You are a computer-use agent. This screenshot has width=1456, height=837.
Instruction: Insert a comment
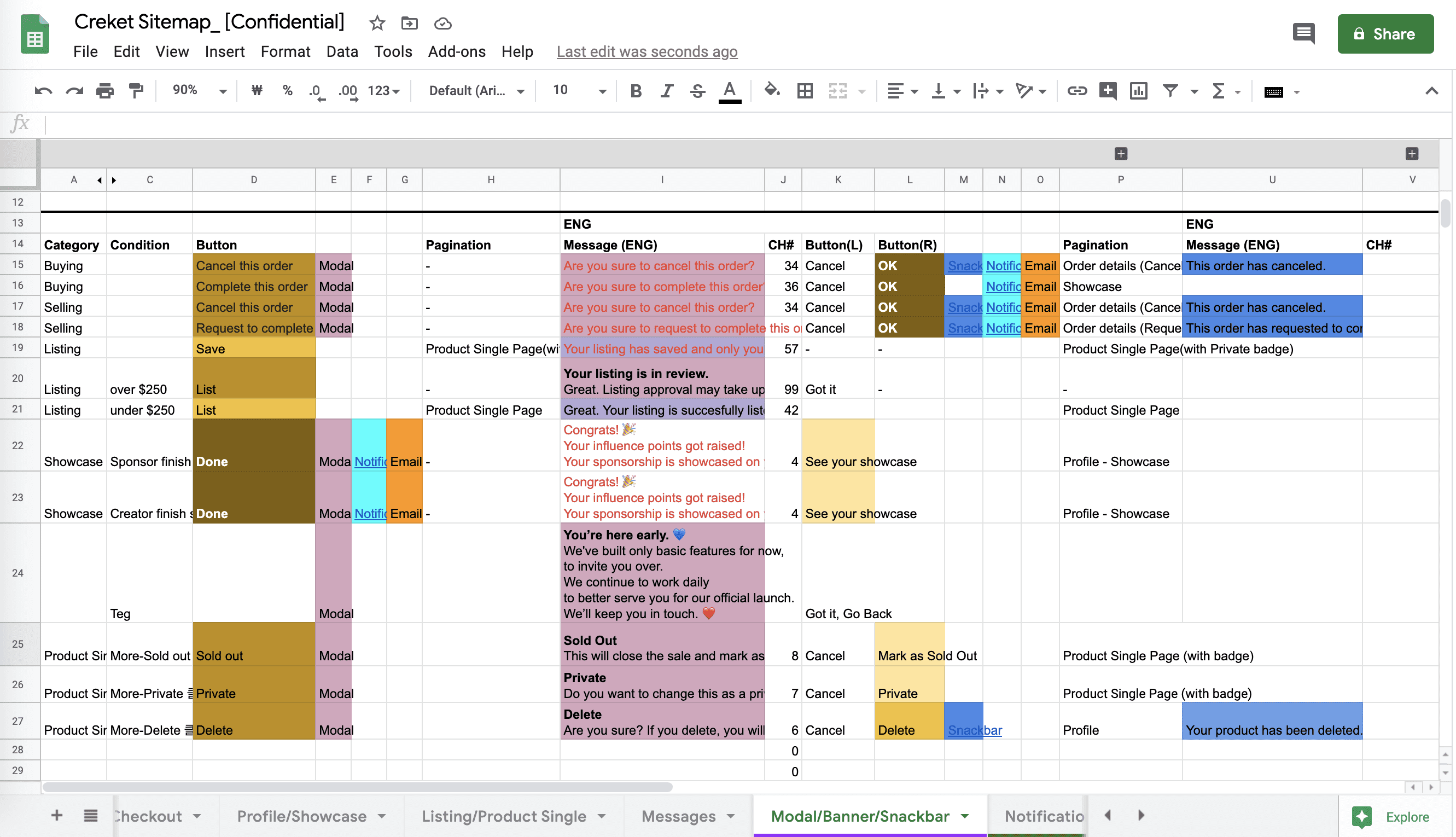pyautogui.click(x=1108, y=91)
